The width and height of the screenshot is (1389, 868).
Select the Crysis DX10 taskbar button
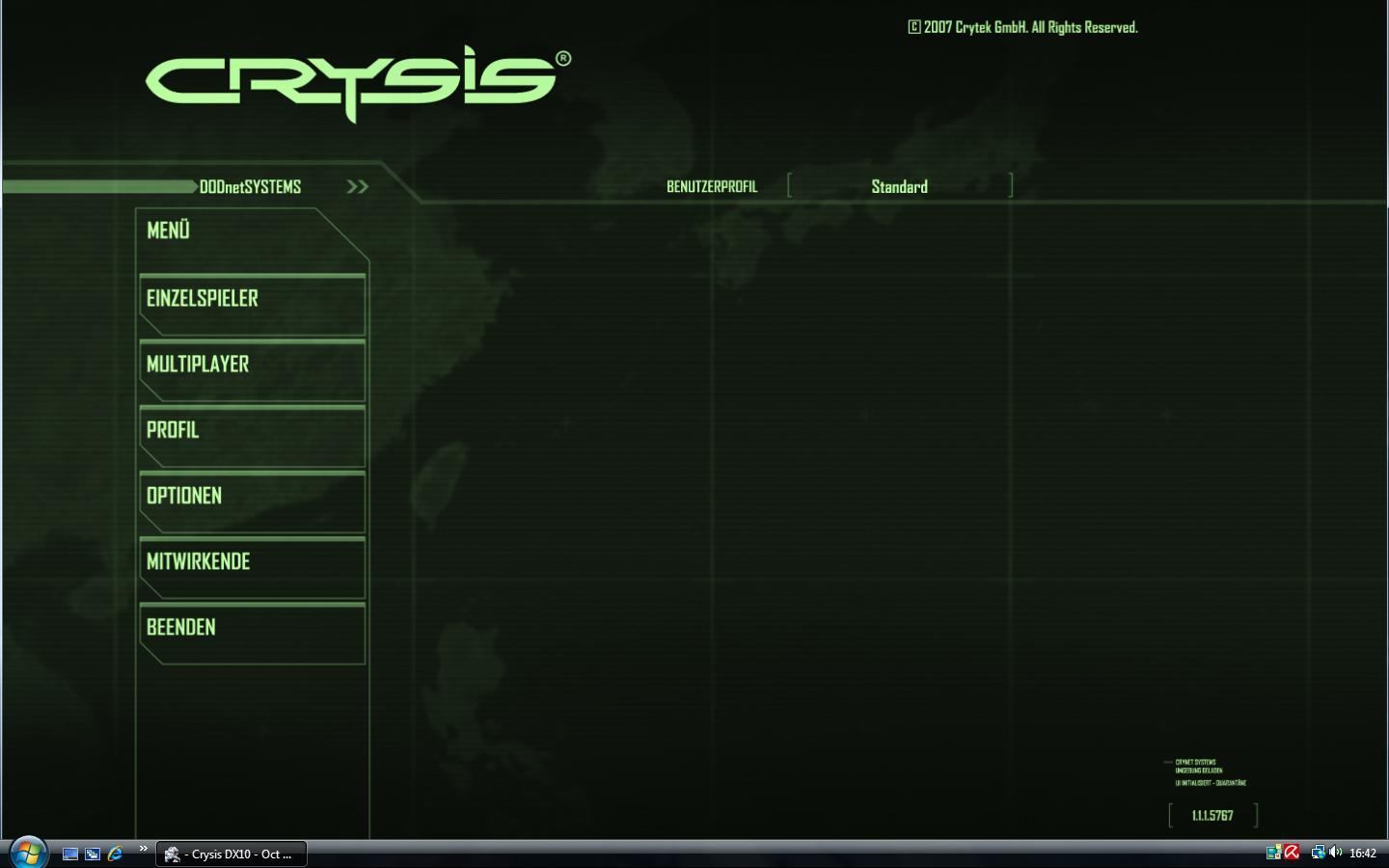point(231,854)
